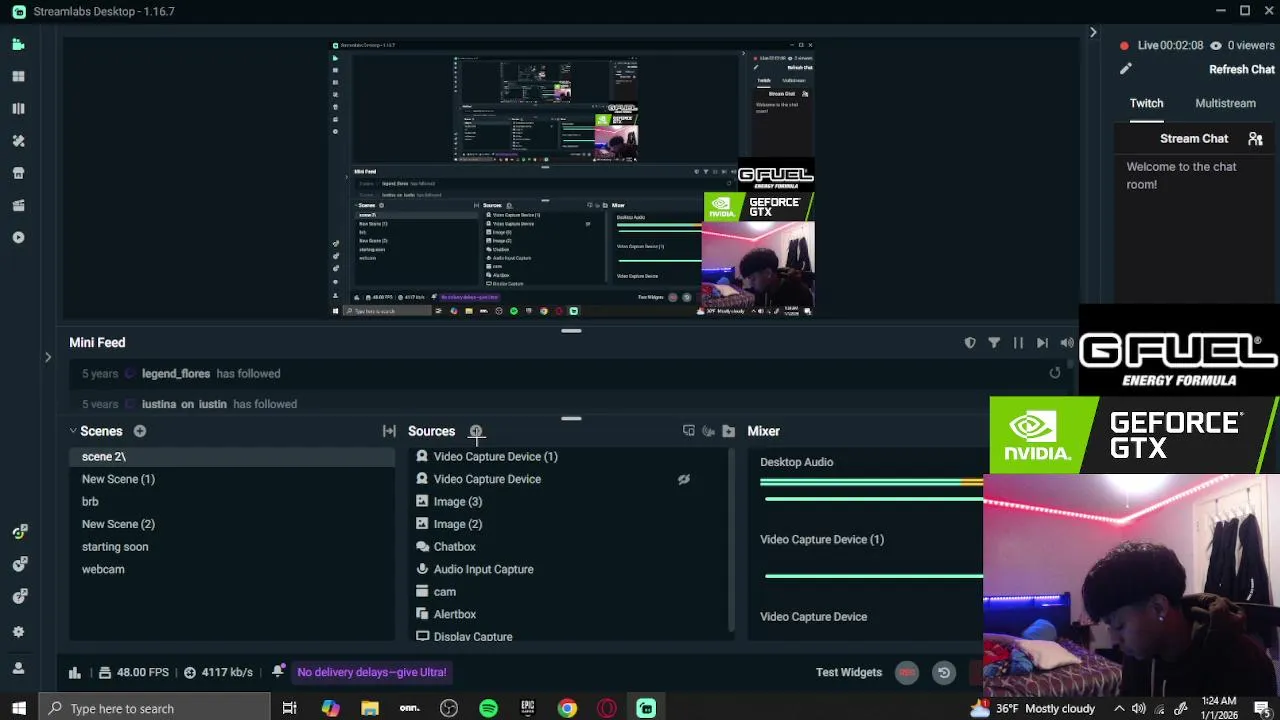
Task: Click the notifications bell in the status bar
Action: 278,672
